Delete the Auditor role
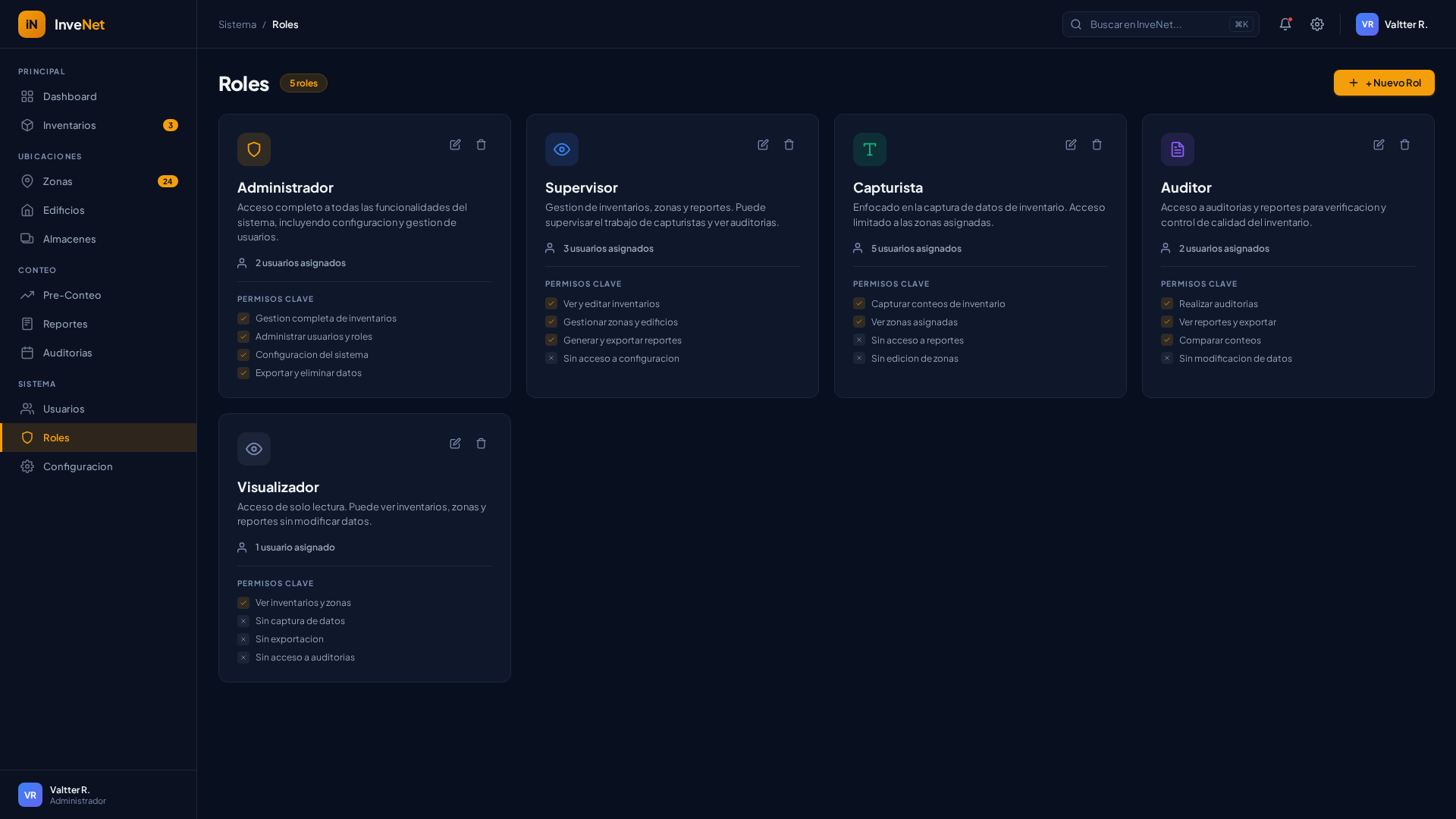The image size is (1456, 819). (1404, 145)
